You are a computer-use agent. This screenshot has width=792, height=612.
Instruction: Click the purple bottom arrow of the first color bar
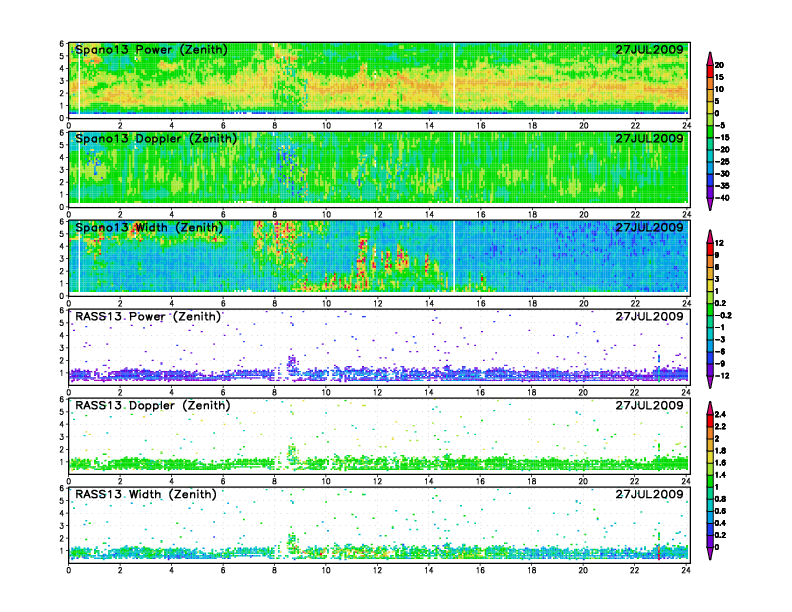[x=710, y=204]
